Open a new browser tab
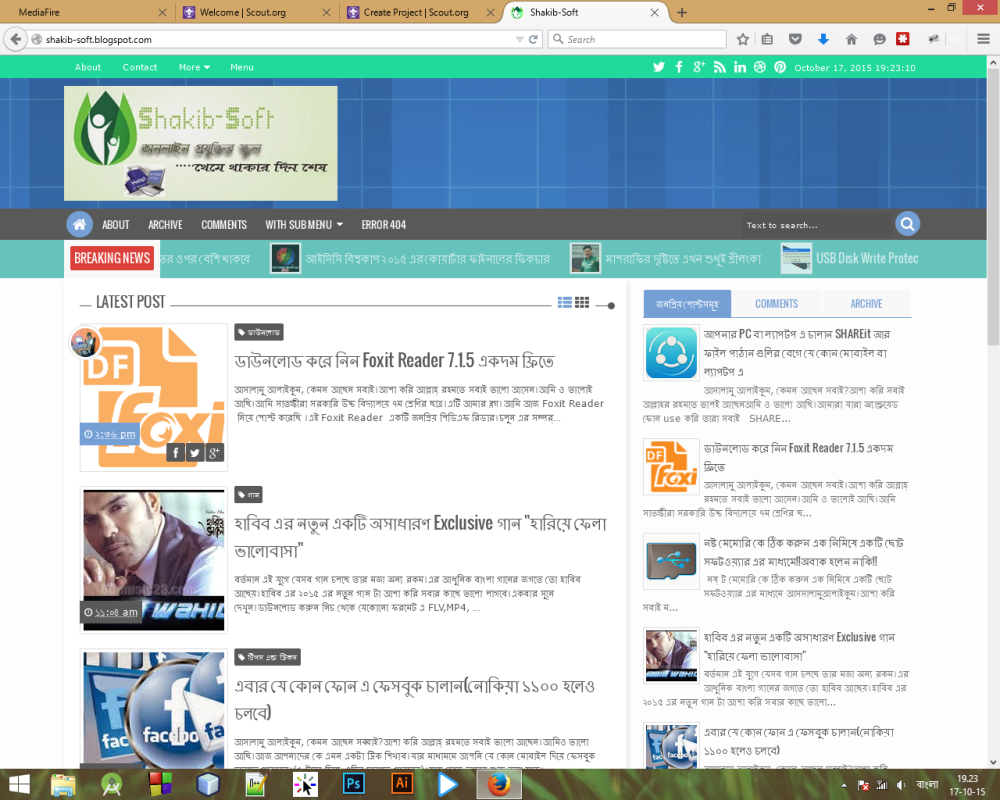 (x=682, y=13)
